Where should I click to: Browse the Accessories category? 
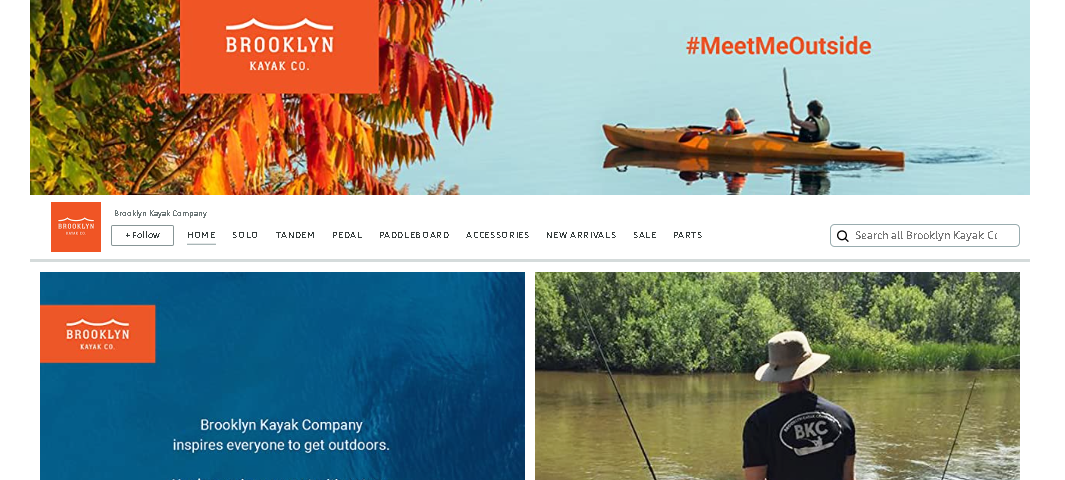[x=498, y=235]
